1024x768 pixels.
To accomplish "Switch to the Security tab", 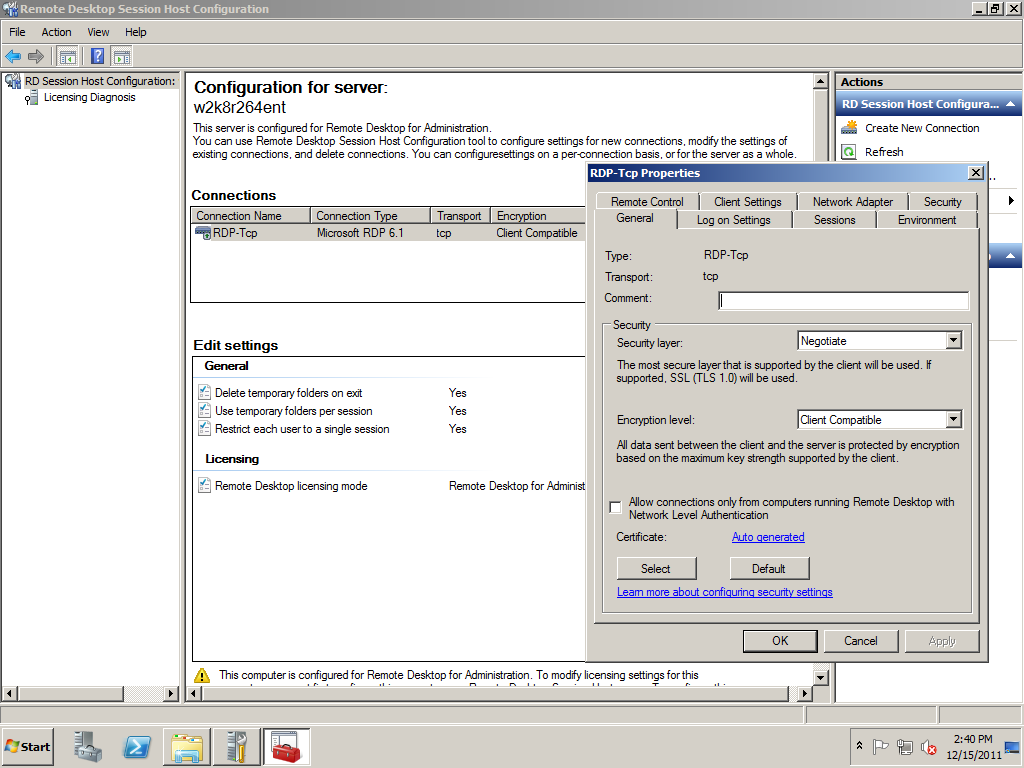I will point(942,202).
